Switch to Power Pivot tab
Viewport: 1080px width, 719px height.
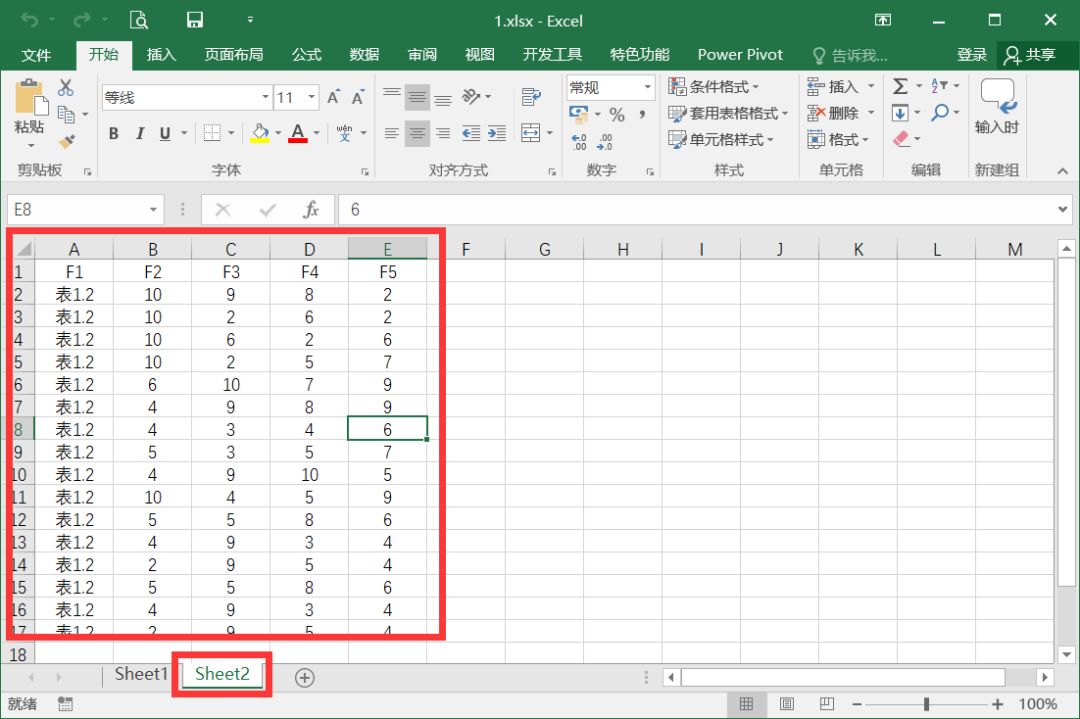click(740, 55)
